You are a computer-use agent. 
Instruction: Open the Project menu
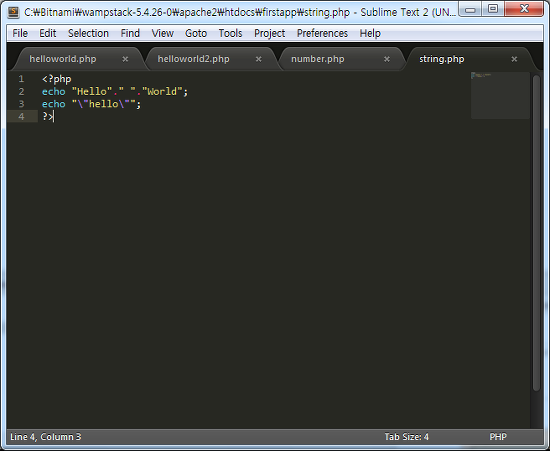pyautogui.click(x=269, y=33)
